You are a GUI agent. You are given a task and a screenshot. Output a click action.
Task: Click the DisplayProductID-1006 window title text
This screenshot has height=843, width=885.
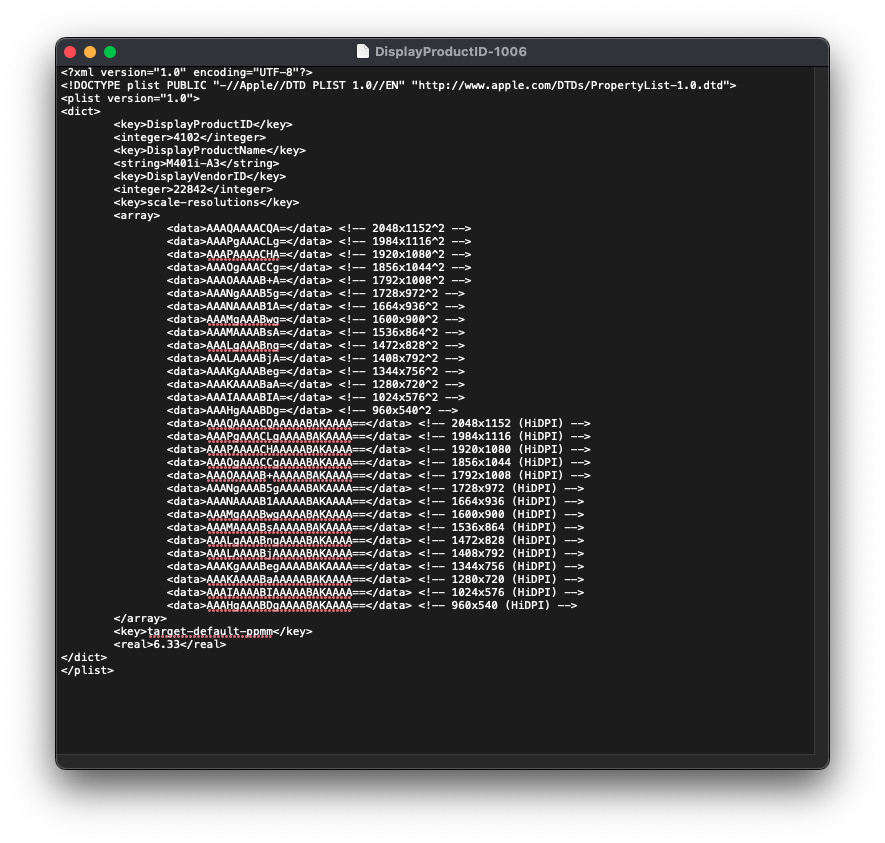coord(450,52)
